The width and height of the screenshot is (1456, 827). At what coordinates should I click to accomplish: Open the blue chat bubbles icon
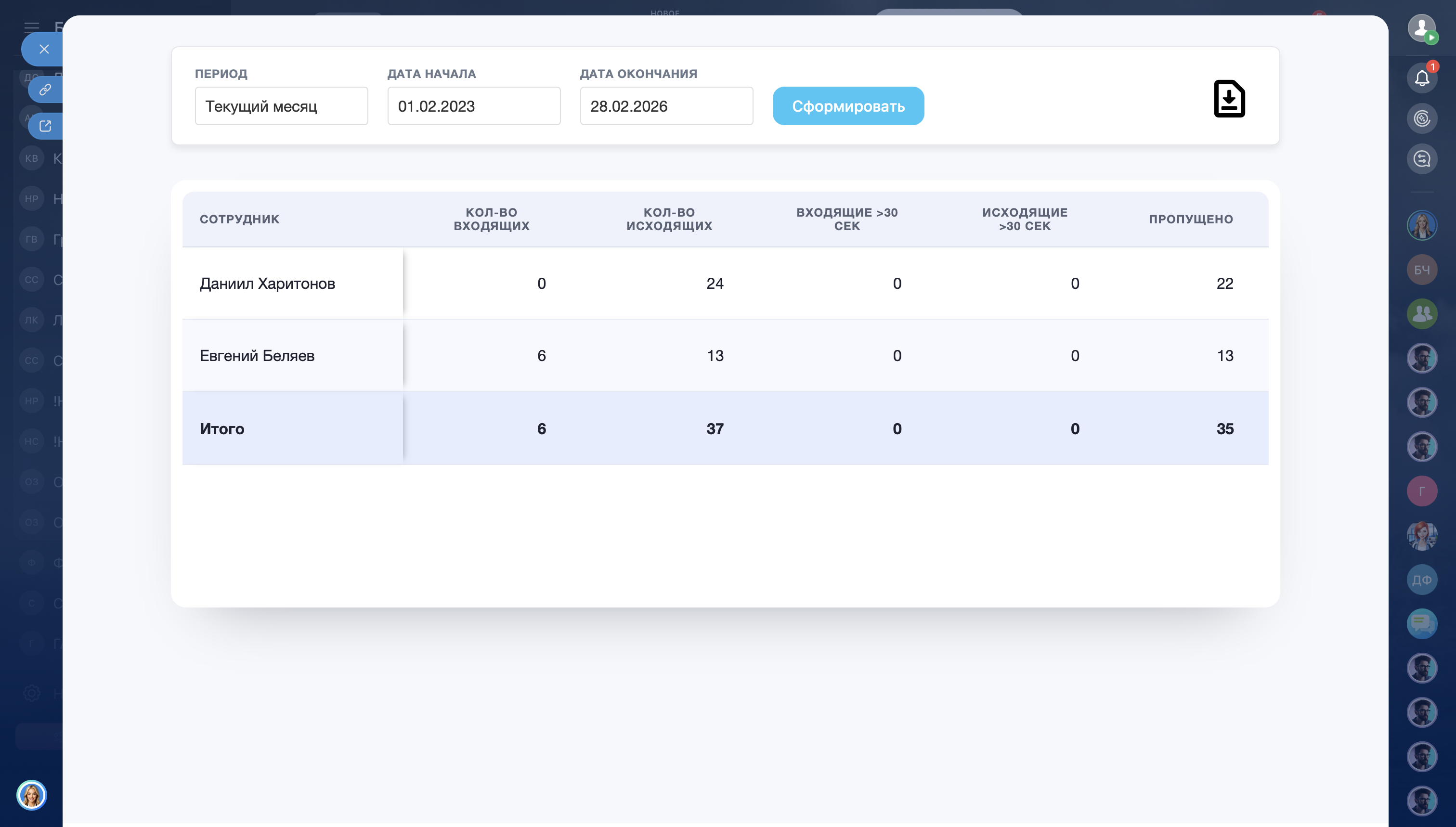point(1421,624)
